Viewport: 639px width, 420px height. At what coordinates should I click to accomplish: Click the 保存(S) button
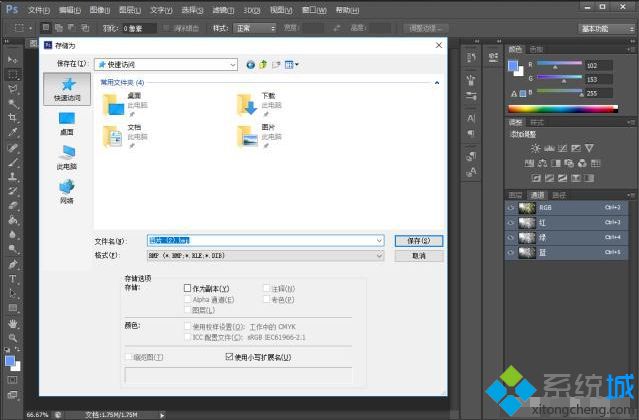pyautogui.click(x=419, y=241)
